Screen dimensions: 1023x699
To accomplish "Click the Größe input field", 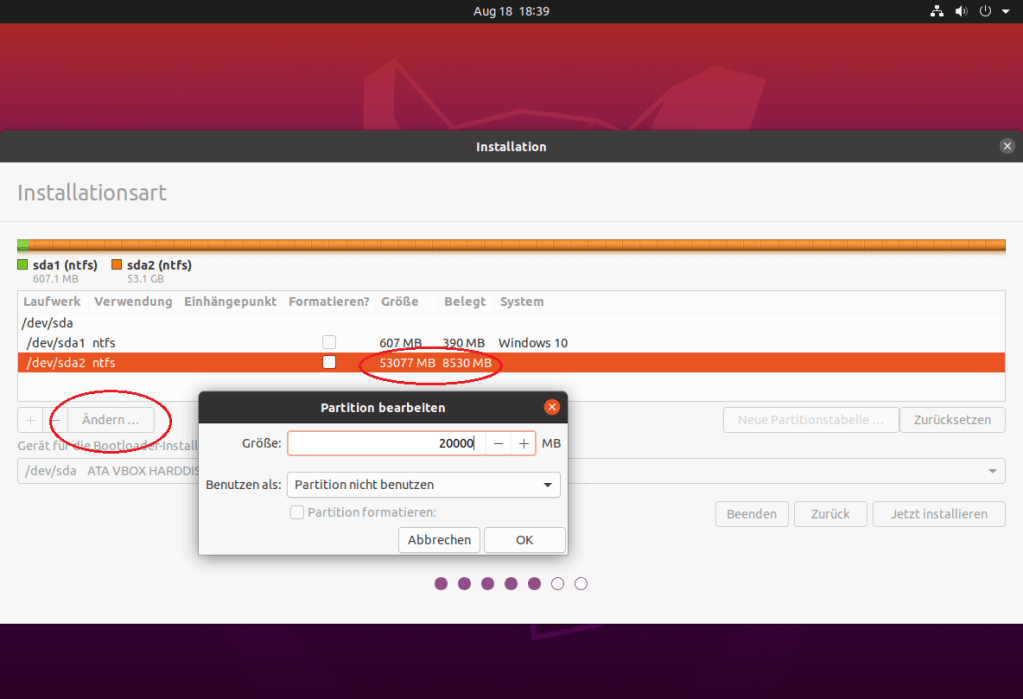I will pyautogui.click(x=385, y=443).
